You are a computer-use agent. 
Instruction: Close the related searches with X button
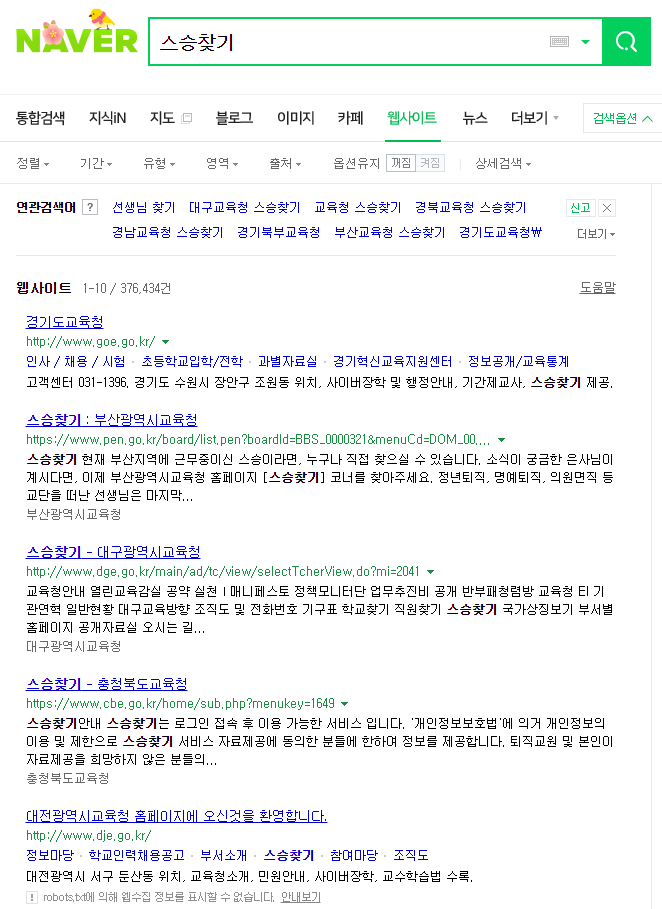pyautogui.click(x=607, y=208)
